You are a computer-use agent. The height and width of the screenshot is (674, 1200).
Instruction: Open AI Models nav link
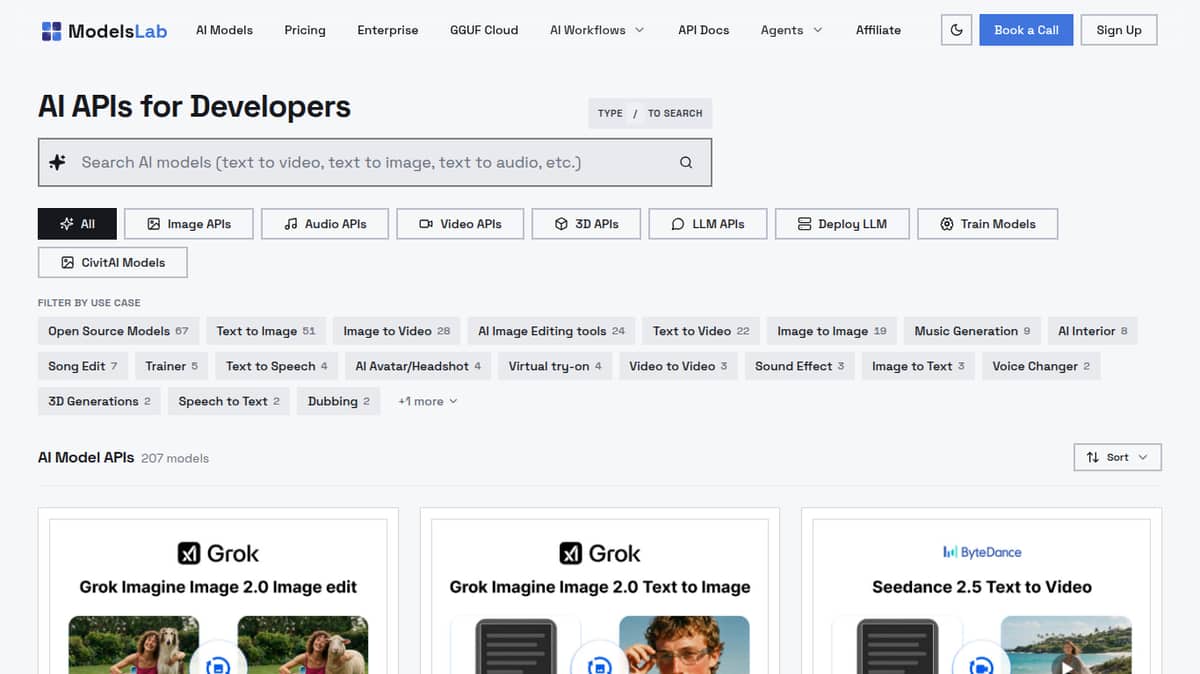(x=224, y=30)
